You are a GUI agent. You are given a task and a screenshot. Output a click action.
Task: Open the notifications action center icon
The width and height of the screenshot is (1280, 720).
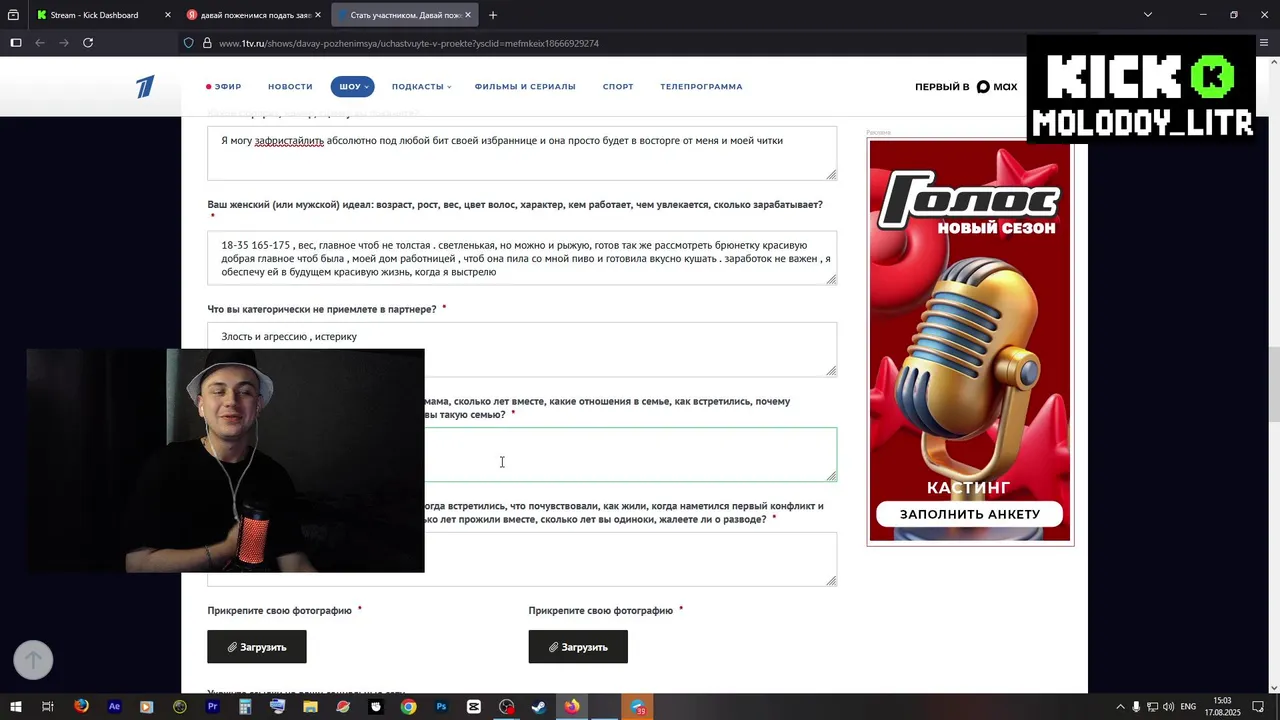point(1258,706)
